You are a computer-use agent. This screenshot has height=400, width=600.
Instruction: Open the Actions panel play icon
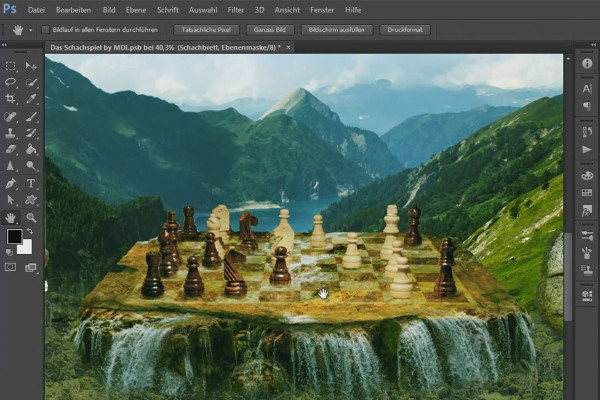(587, 149)
